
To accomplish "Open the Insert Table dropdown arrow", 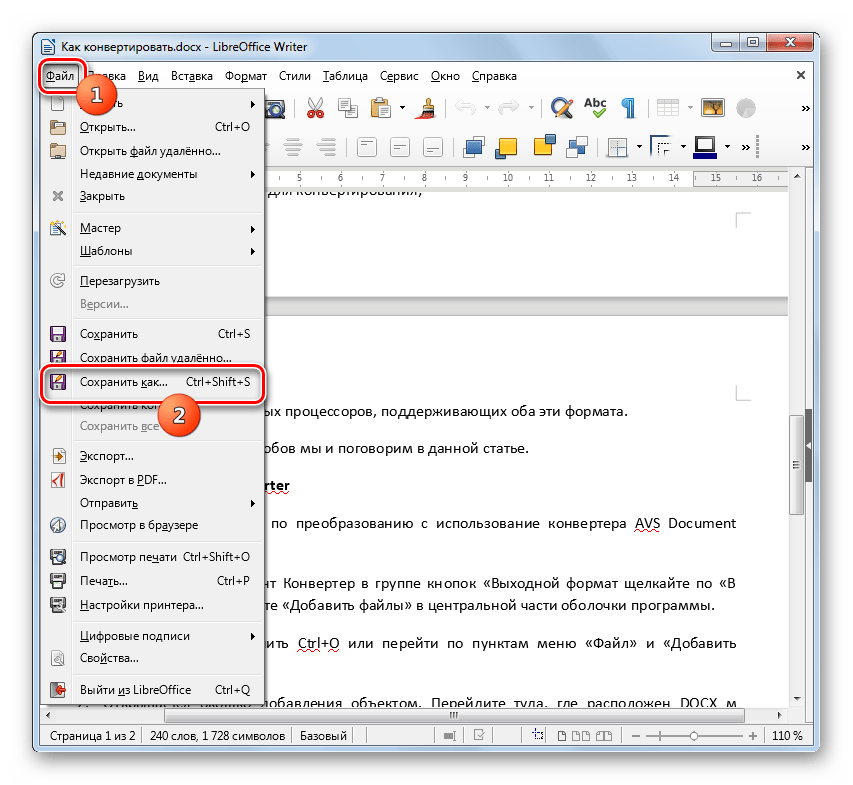I will [x=690, y=108].
